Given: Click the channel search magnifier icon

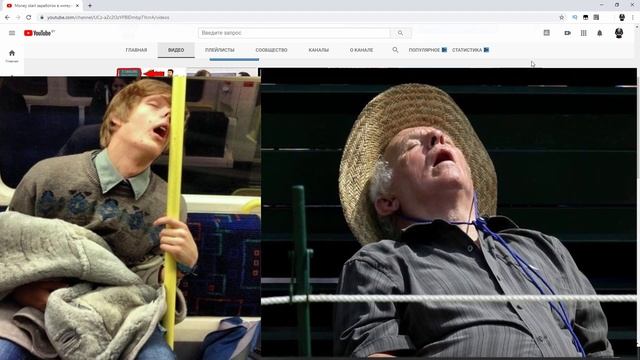Looking at the screenshot, I should [x=395, y=50].
